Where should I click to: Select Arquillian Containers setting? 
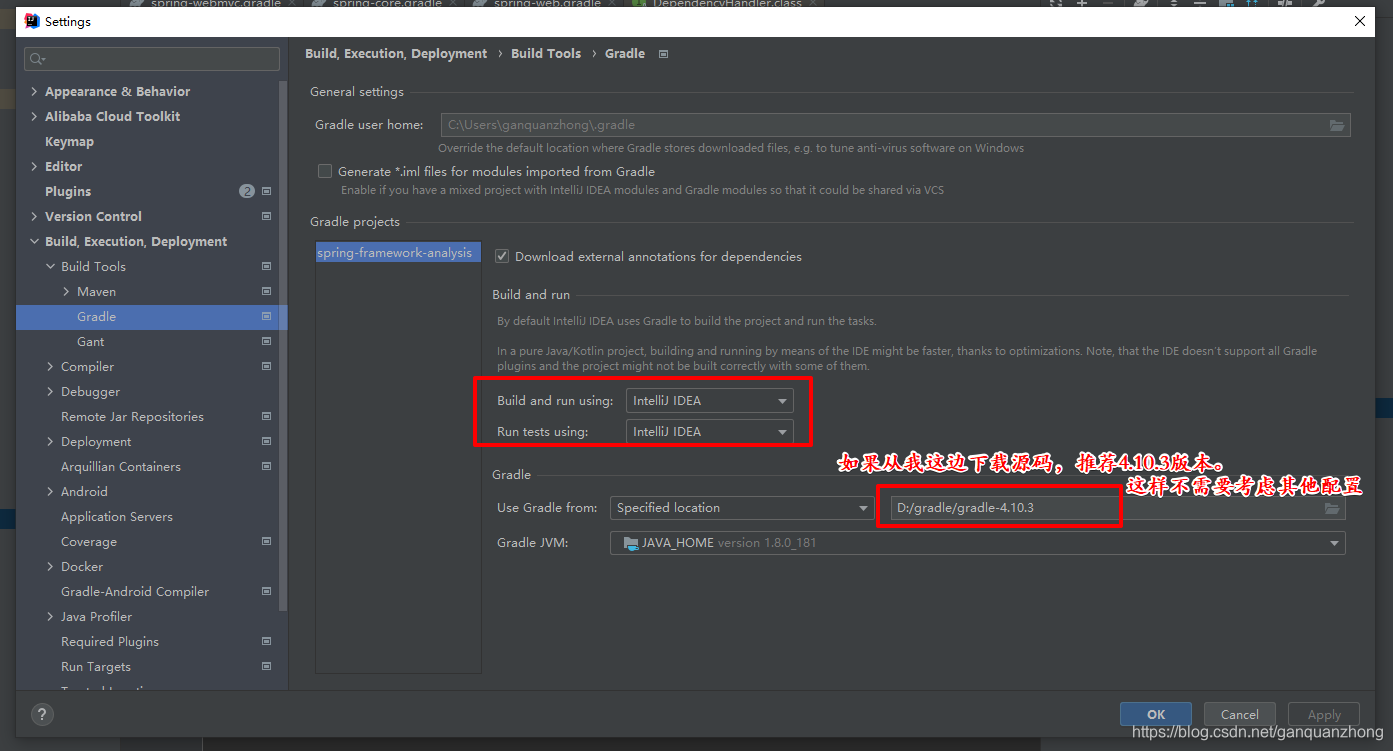pos(121,466)
